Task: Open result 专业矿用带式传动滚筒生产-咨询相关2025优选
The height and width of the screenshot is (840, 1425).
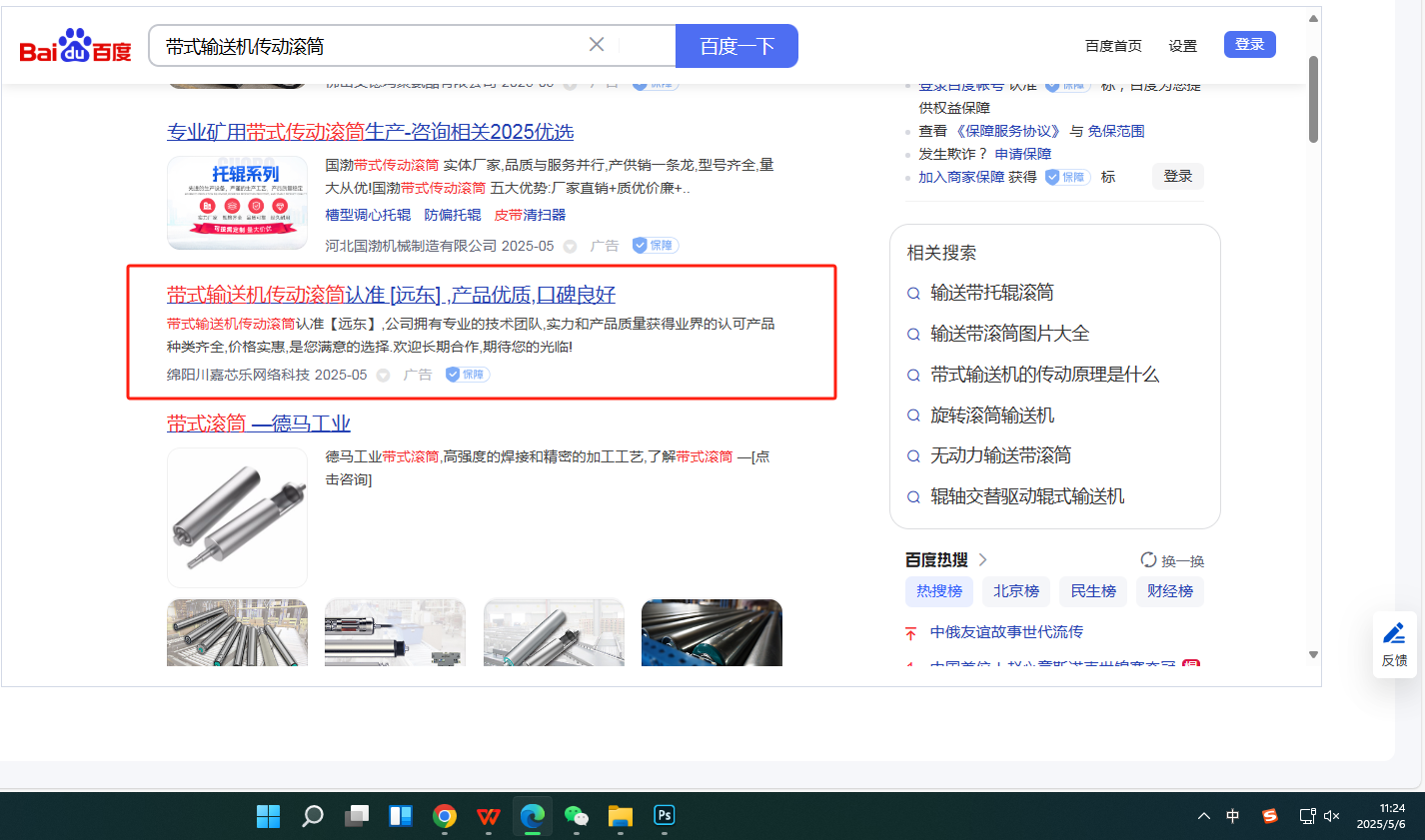Action: pyautogui.click(x=370, y=132)
